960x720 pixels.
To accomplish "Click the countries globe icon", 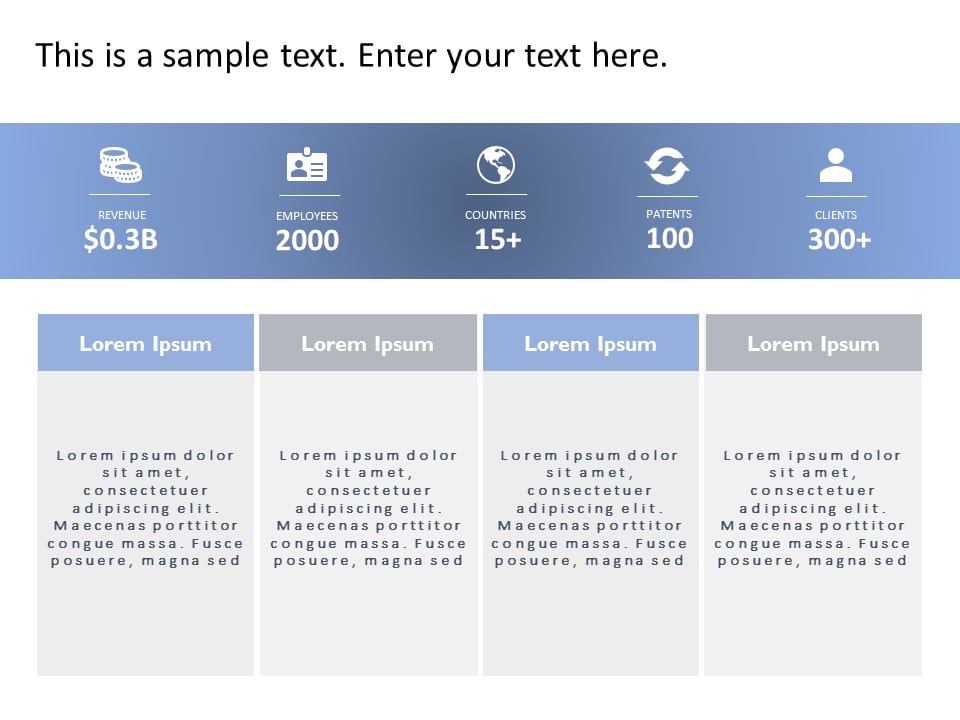I will click(x=496, y=165).
